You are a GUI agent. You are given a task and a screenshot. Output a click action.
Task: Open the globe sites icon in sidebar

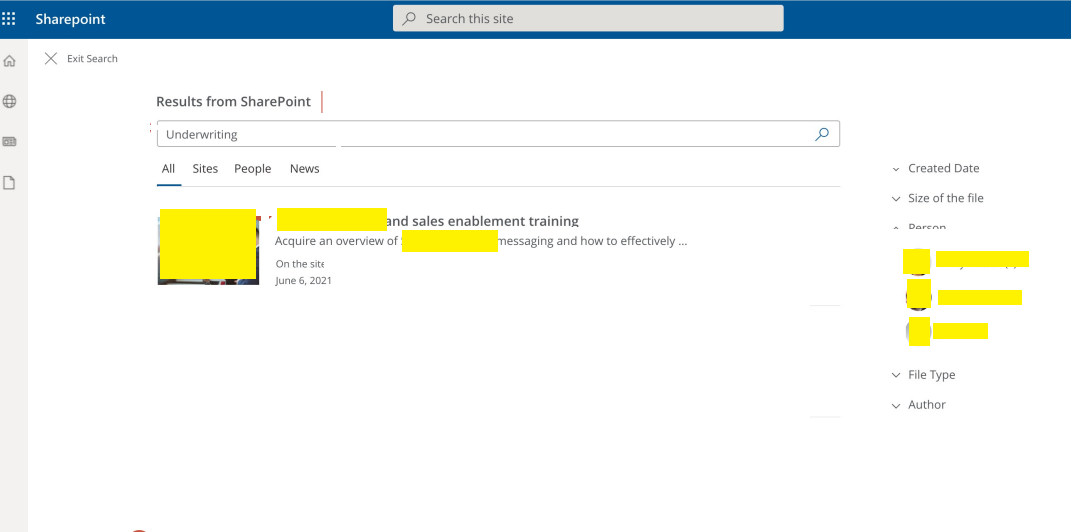(x=10, y=102)
